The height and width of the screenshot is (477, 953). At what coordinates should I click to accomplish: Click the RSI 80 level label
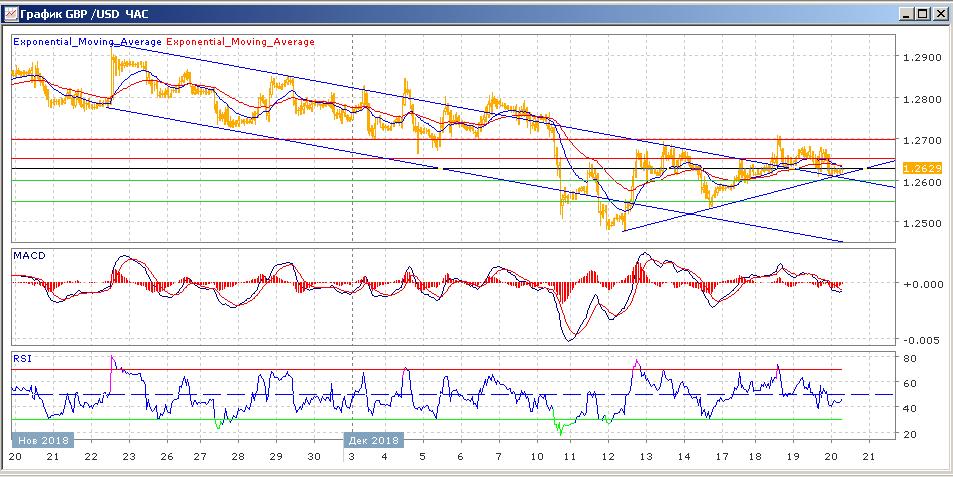tap(912, 358)
